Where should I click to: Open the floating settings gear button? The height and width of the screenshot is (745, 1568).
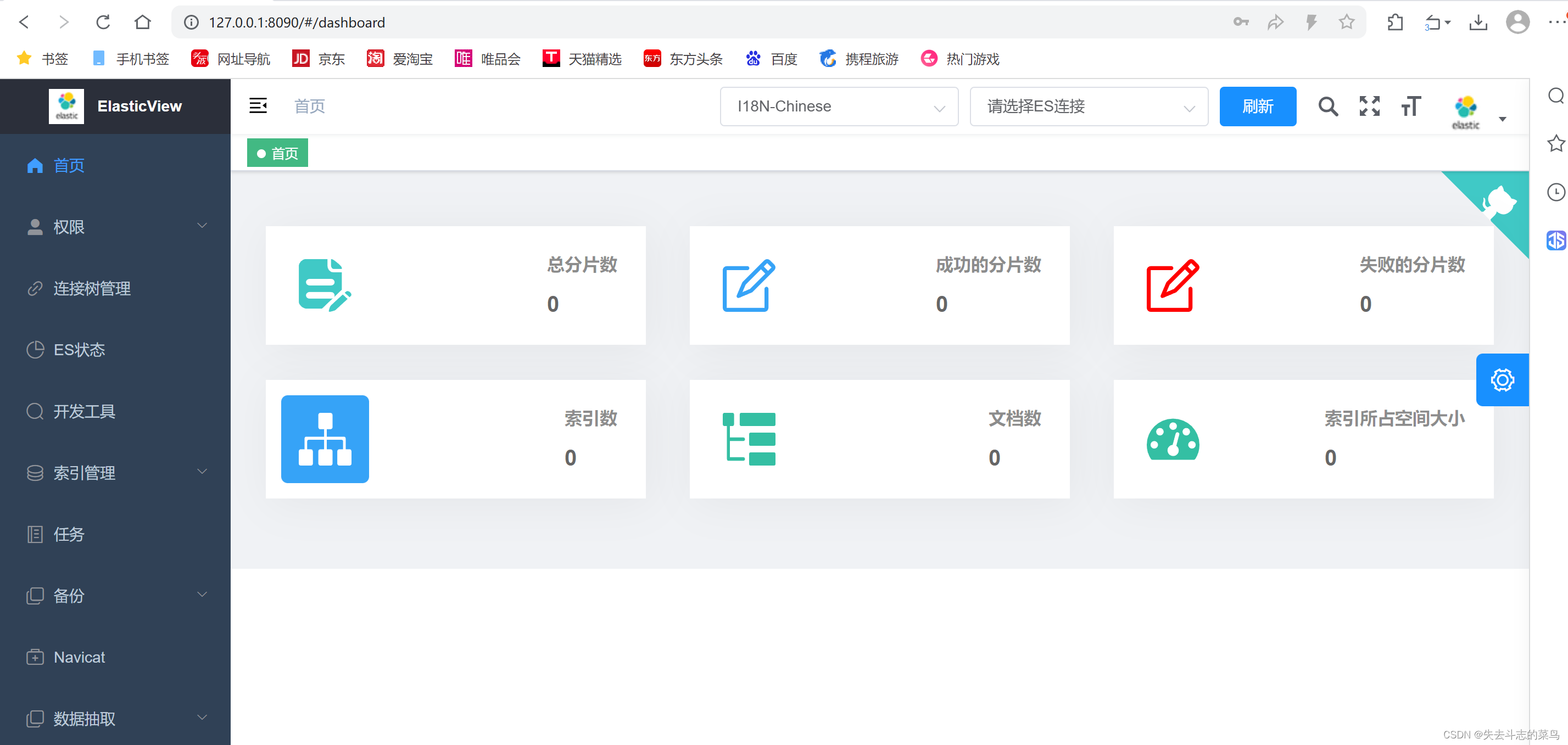pos(1502,379)
